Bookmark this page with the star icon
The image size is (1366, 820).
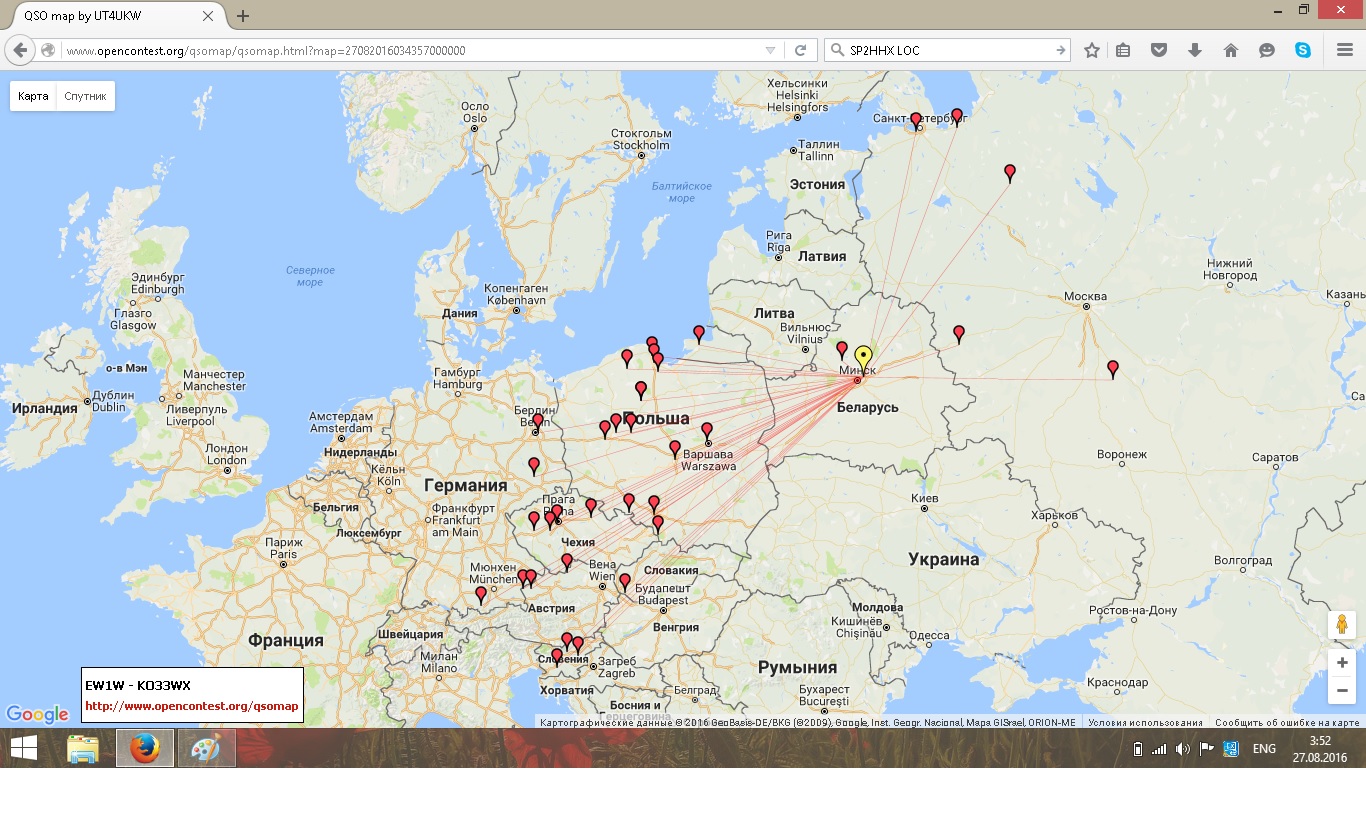[x=1092, y=50]
